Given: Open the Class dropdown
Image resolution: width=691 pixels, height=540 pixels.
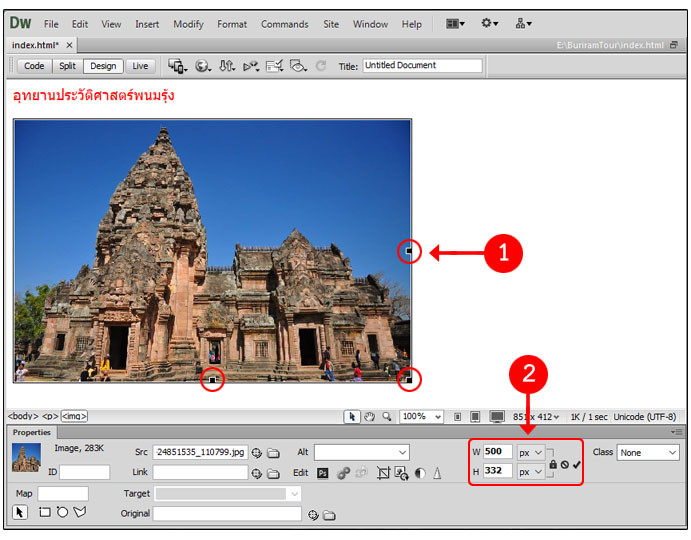Looking at the screenshot, I should coord(648,452).
